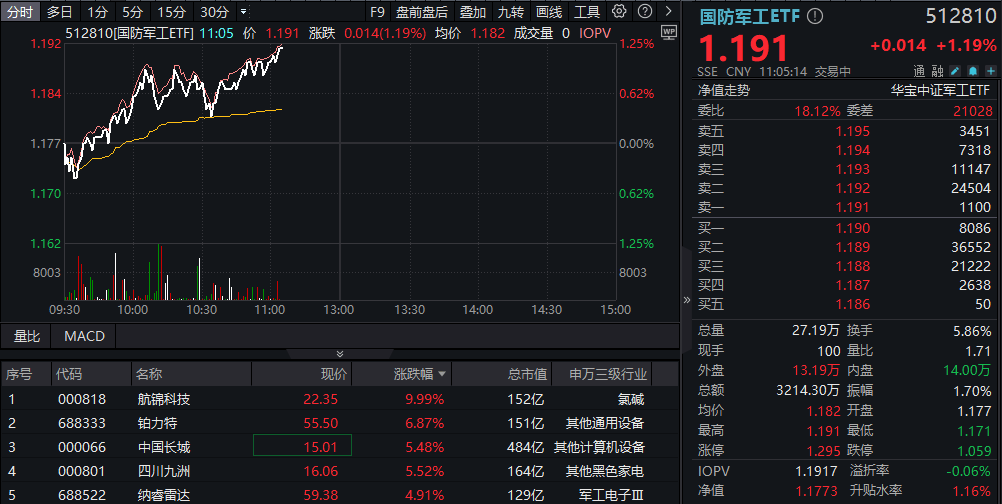This screenshot has height=504, width=1002.
Task: Click stock code 000818
Action: [82, 399]
